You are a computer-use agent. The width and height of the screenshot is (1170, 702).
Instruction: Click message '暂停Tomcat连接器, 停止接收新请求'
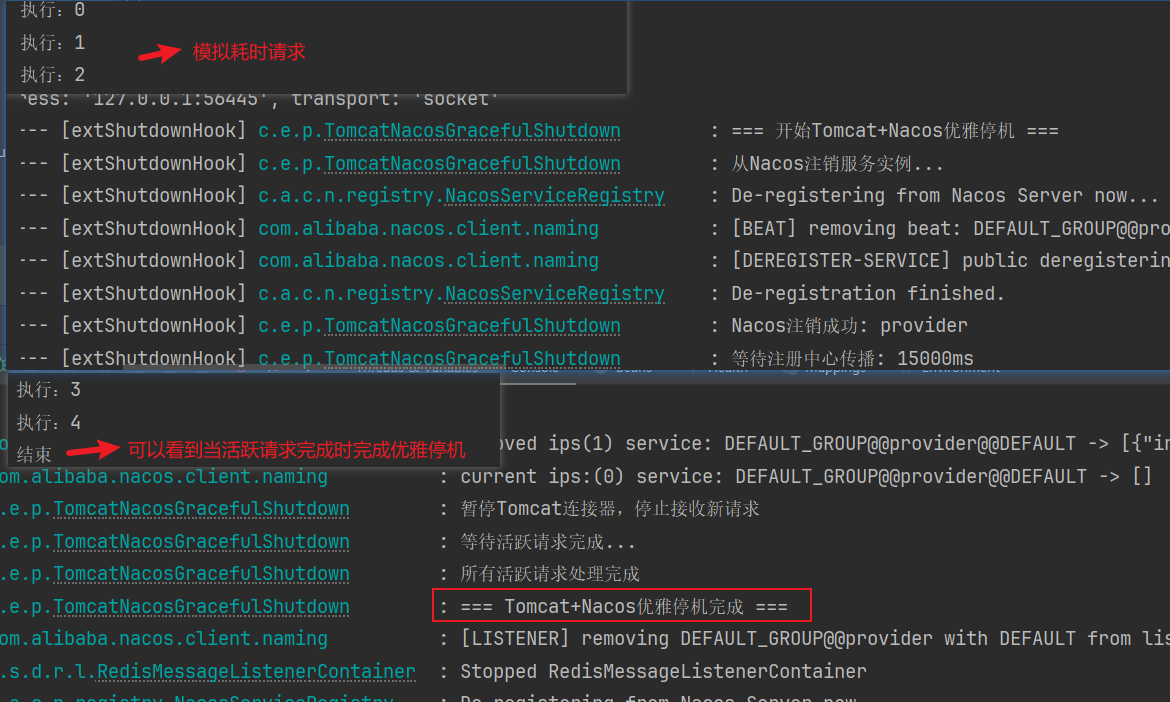tap(610, 510)
